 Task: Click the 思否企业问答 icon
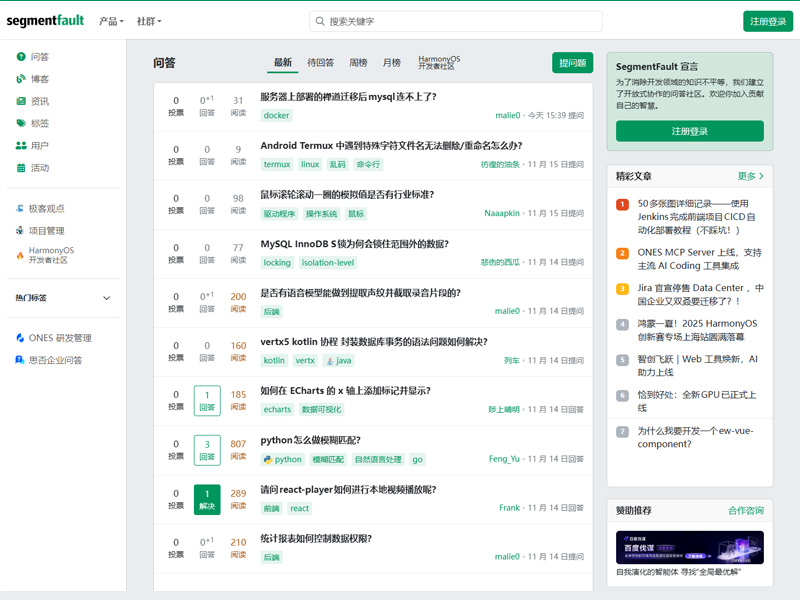(x=20, y=360)
